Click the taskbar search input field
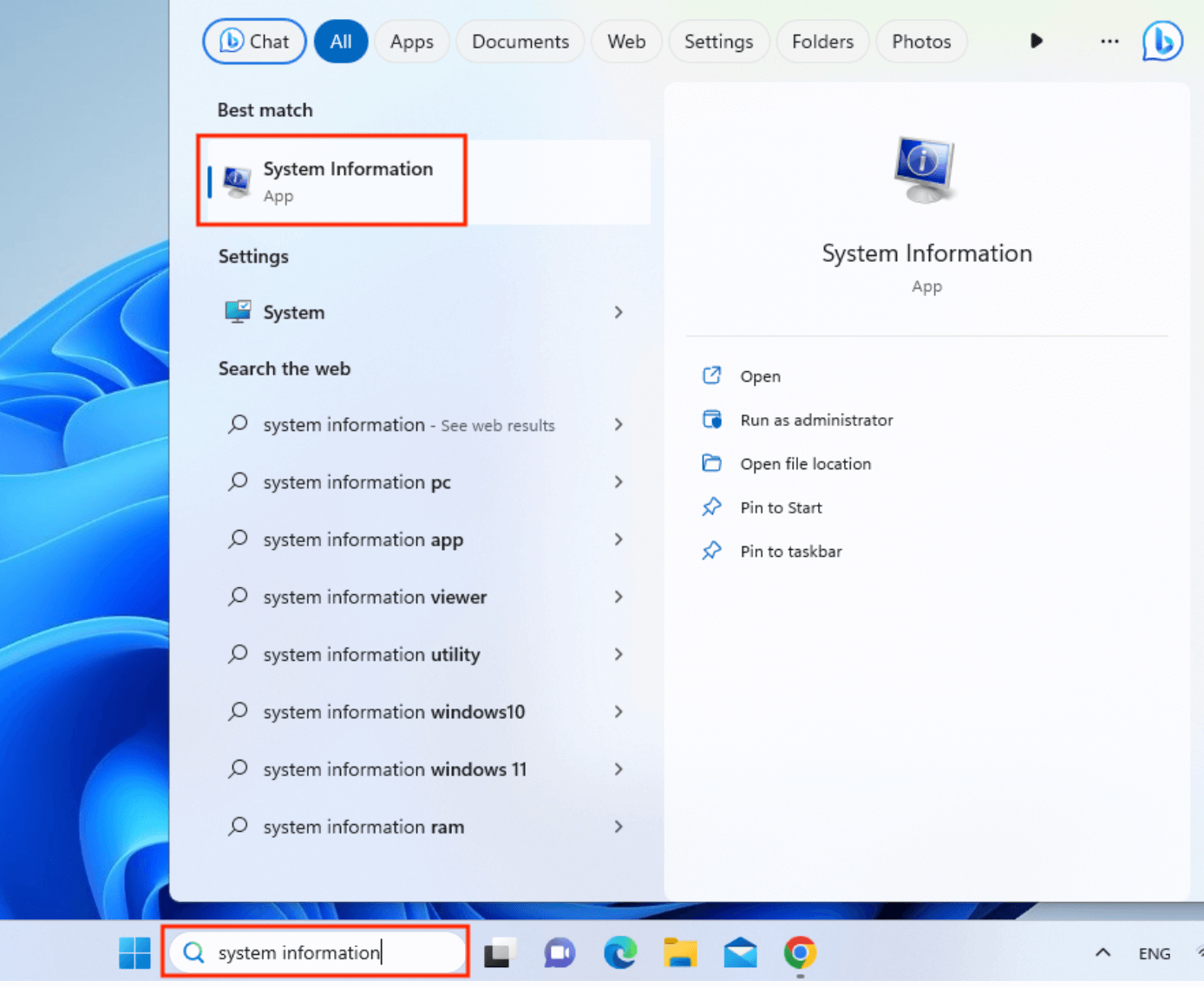The width and height of the screenshot is (1204, 987). coord(317,952)
